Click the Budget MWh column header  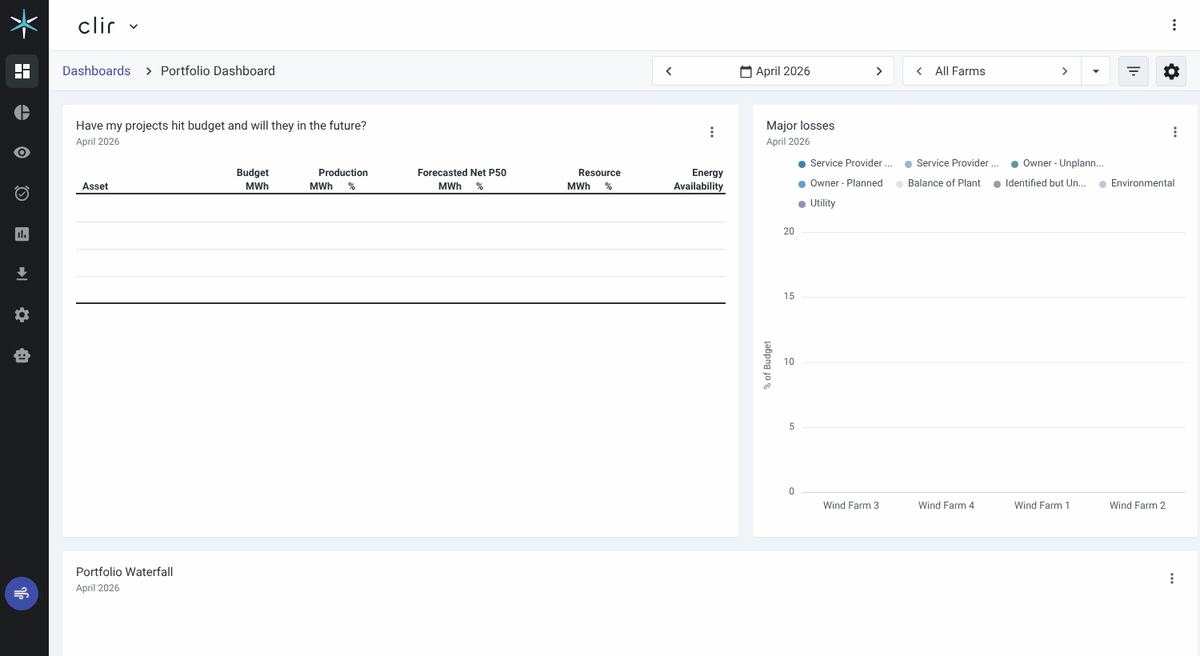[x=252, y=179]
